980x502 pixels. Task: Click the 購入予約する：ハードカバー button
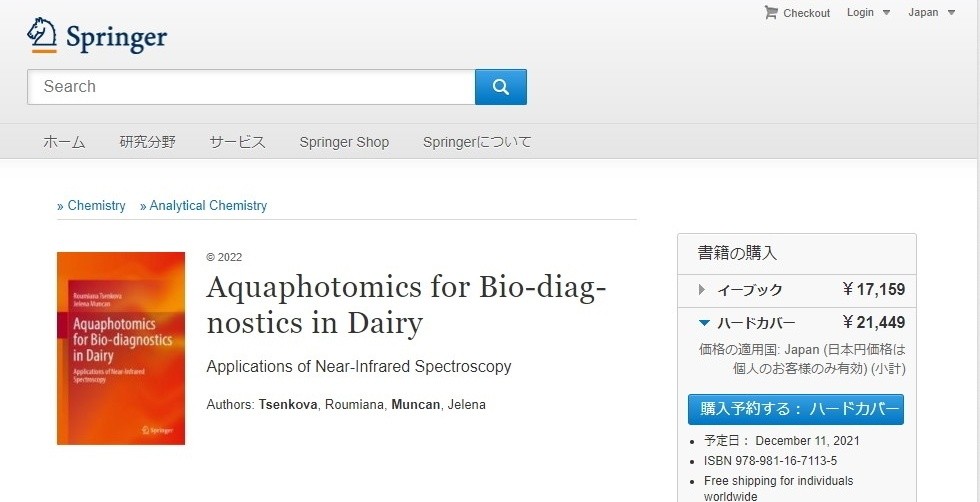coord(796,409)
